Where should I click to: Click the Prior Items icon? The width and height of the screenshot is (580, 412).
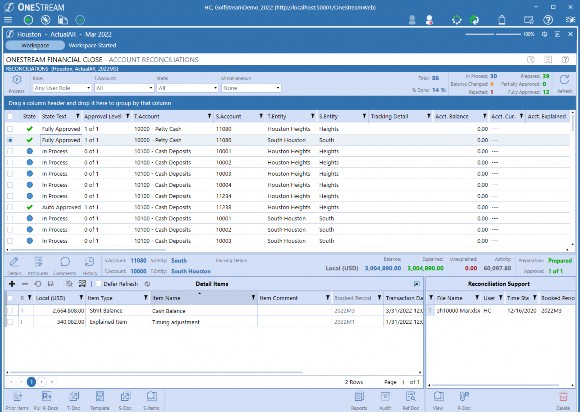point(17,397)
